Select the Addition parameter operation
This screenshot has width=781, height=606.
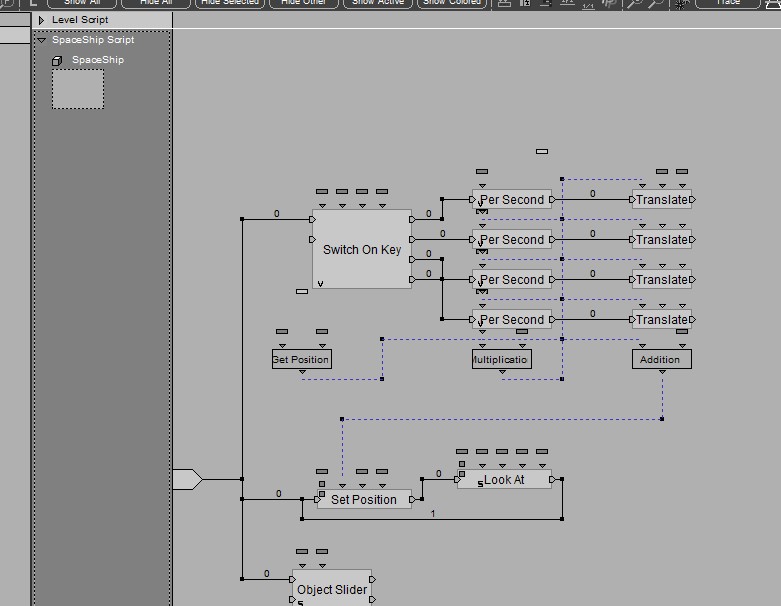point(661,359)
